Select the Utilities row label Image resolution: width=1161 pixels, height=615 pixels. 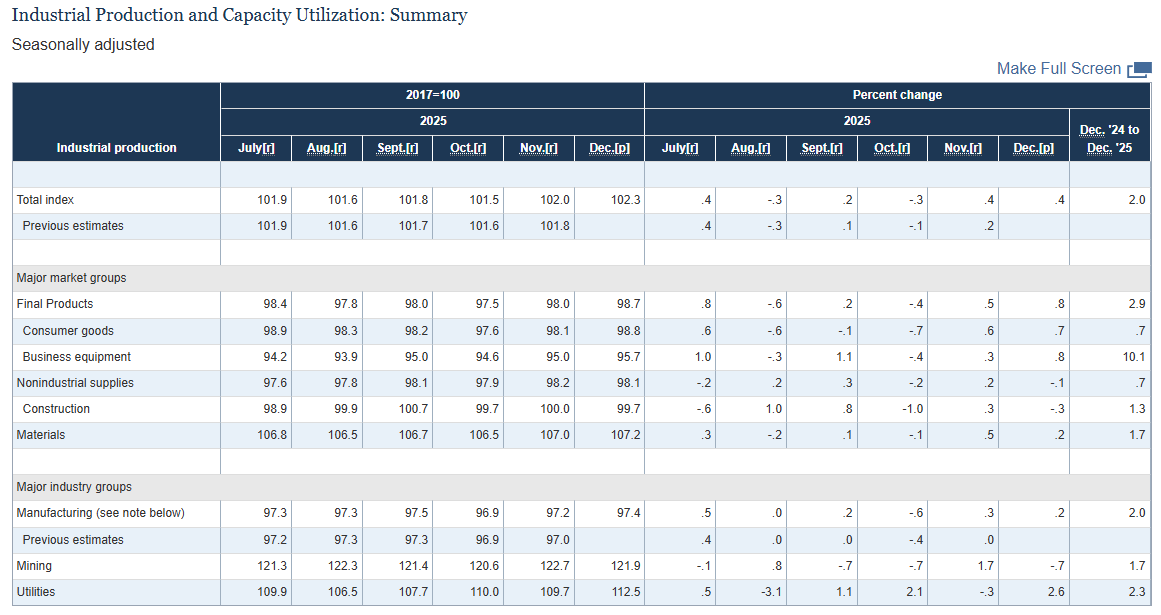click(36, 592)
